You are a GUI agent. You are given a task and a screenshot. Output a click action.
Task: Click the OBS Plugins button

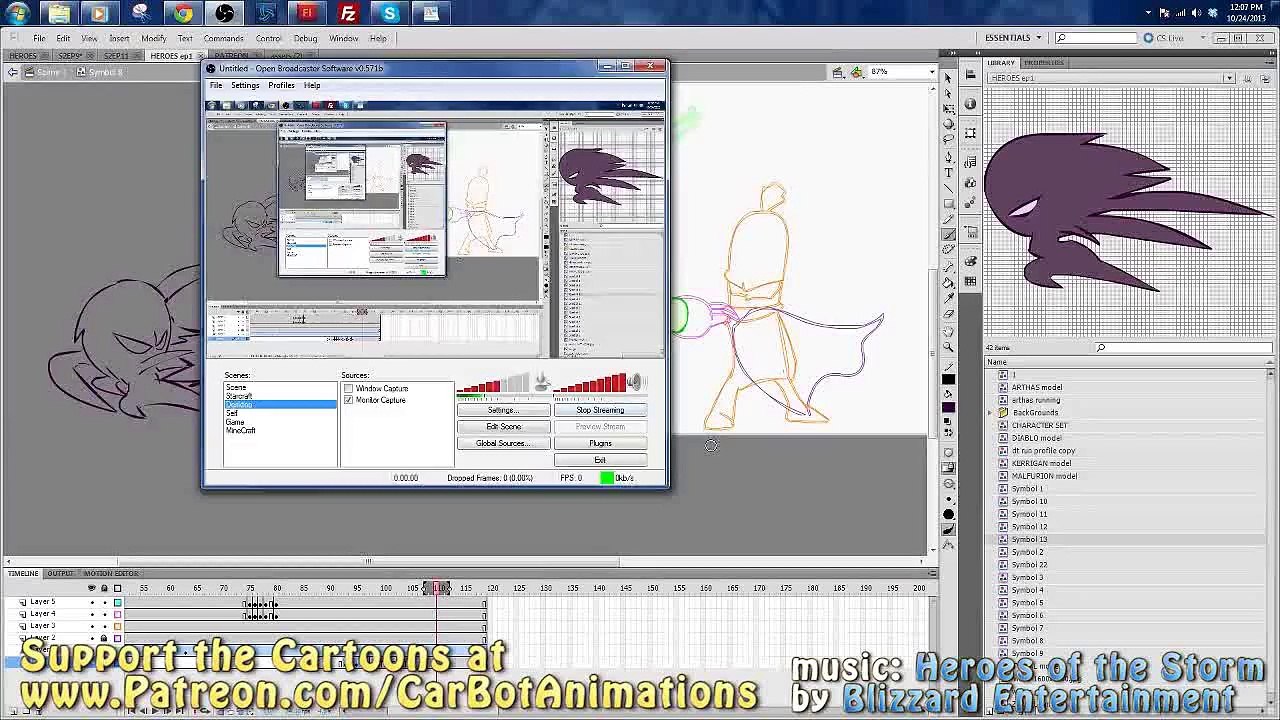[600, 444]
